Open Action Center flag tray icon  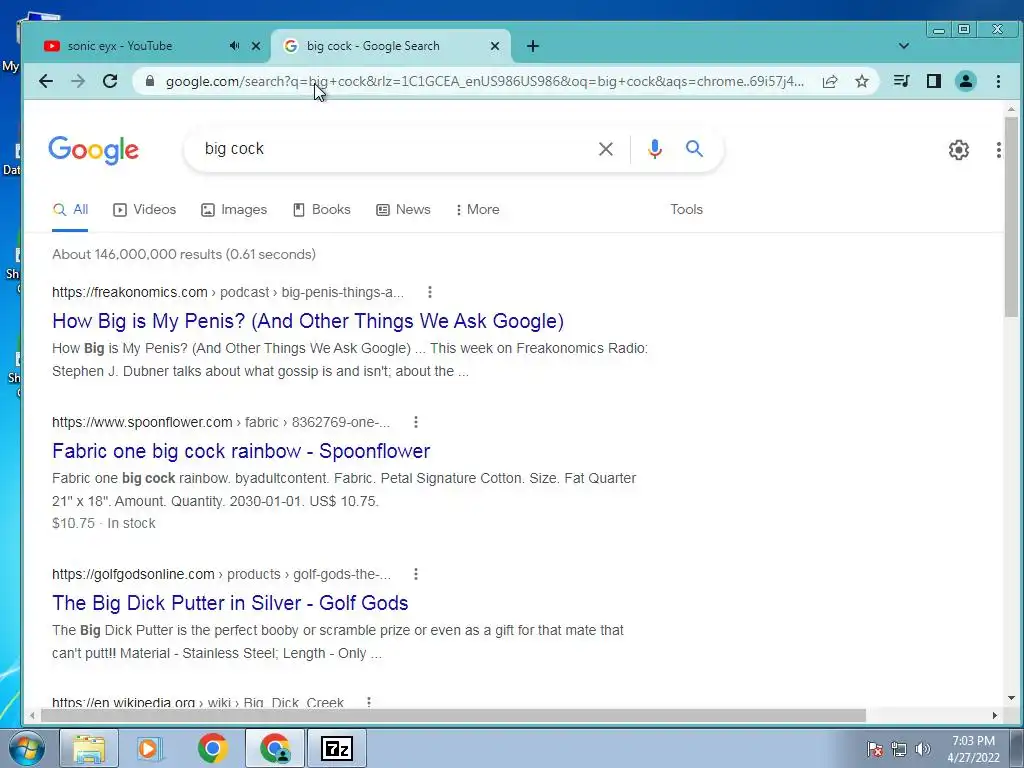(875, 749)
